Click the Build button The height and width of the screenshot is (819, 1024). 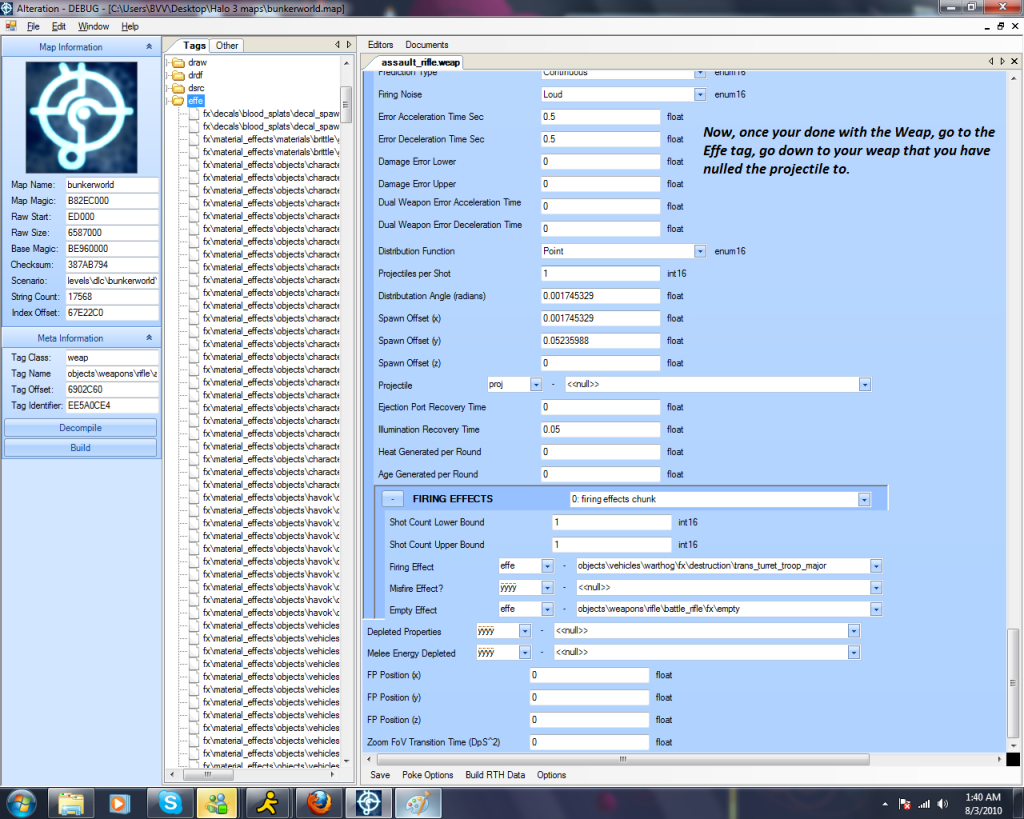click(80, 447)
